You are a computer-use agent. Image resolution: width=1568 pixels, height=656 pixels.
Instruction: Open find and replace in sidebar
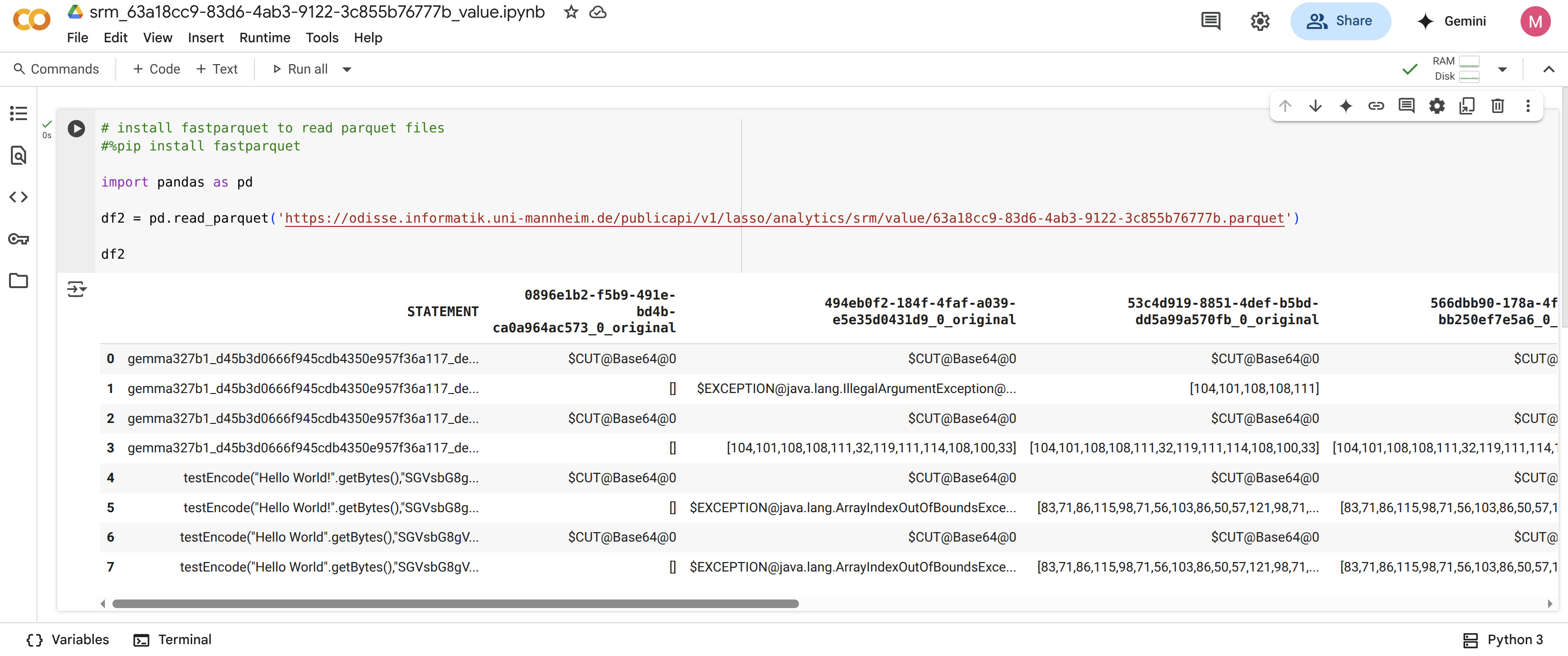tap(18, 155)
